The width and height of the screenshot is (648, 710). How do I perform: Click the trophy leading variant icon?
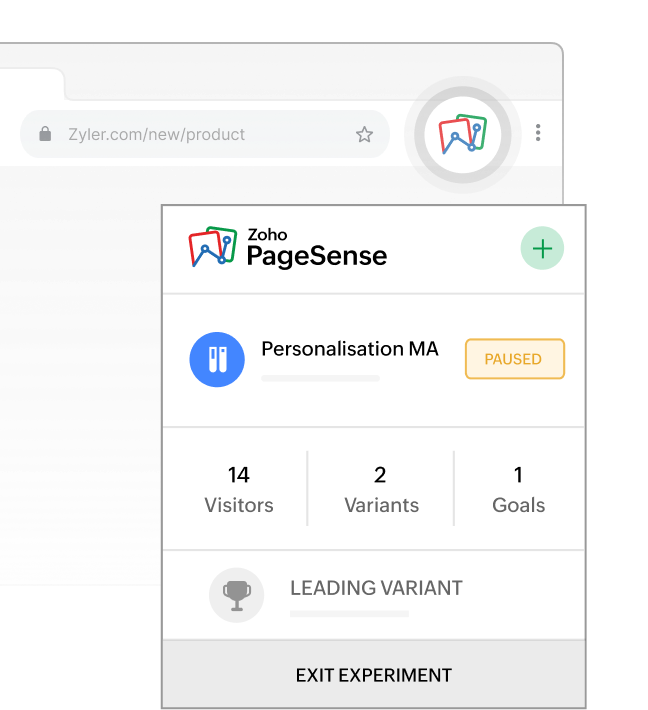pyautogui.click(x=236, y=595)
